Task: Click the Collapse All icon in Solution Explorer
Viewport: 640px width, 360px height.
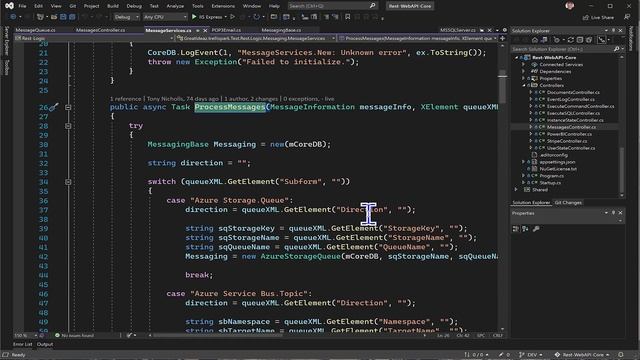Action: tap(580, 40)
